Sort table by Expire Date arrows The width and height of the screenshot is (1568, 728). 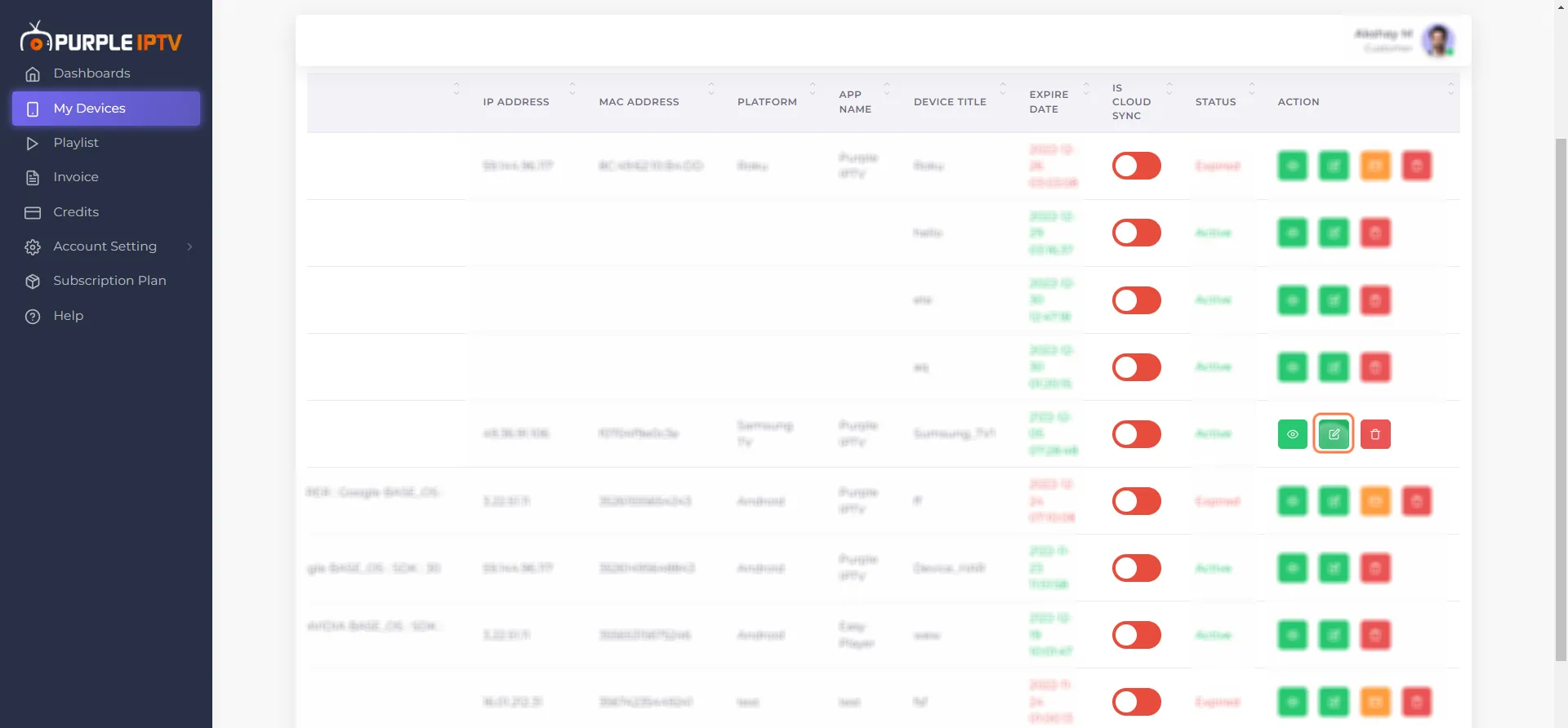coord(1086,88)
